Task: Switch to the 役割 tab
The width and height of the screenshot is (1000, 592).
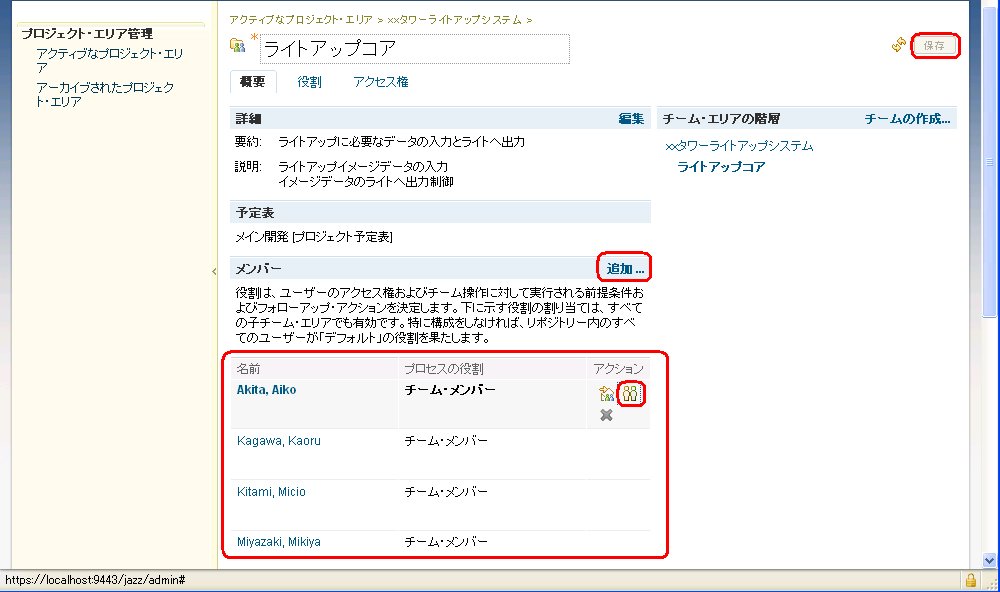Action: coord(309,82)
